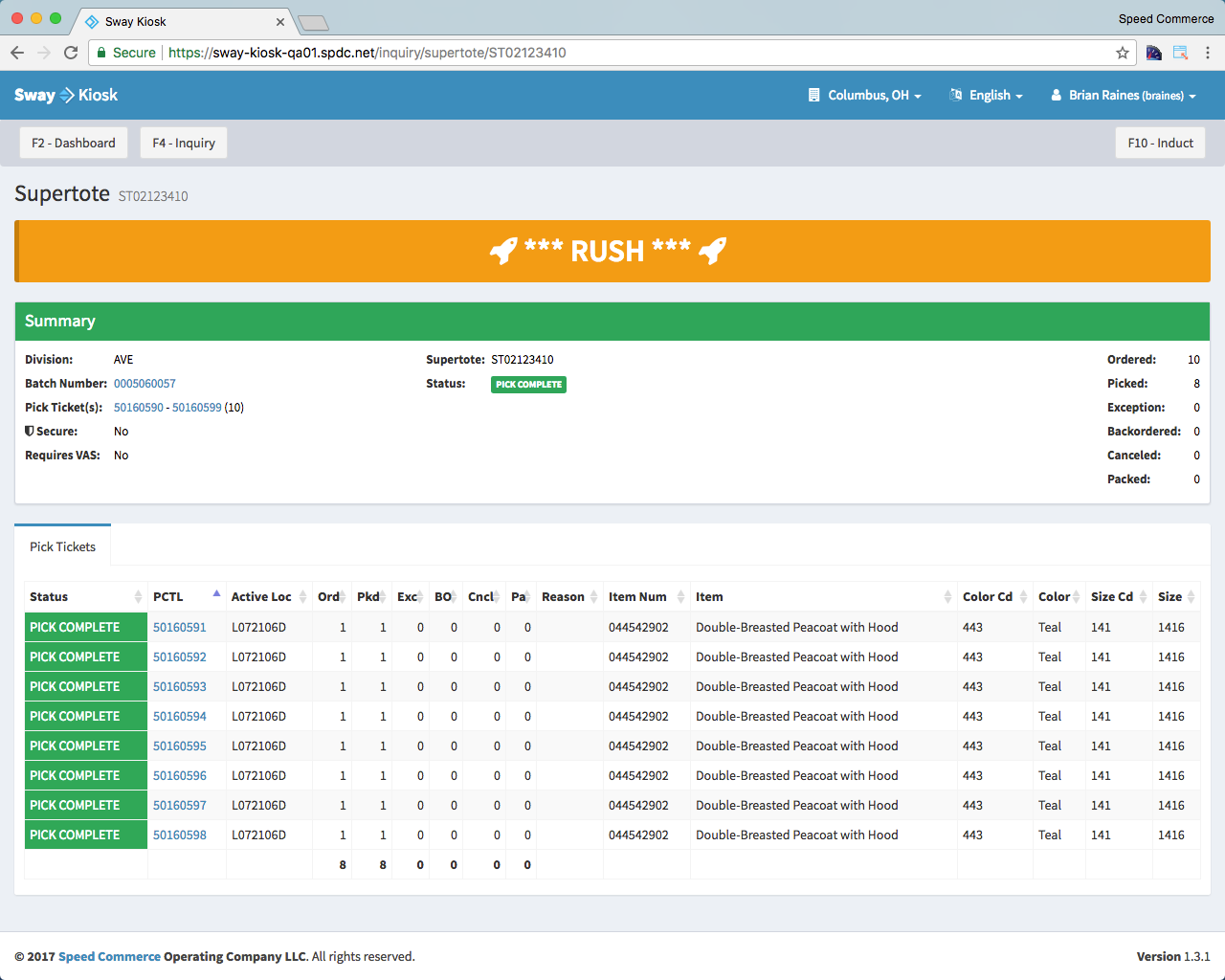Click the browser forward arrow
This screenshot has width=1225, height=980.
tap(44, 53)
